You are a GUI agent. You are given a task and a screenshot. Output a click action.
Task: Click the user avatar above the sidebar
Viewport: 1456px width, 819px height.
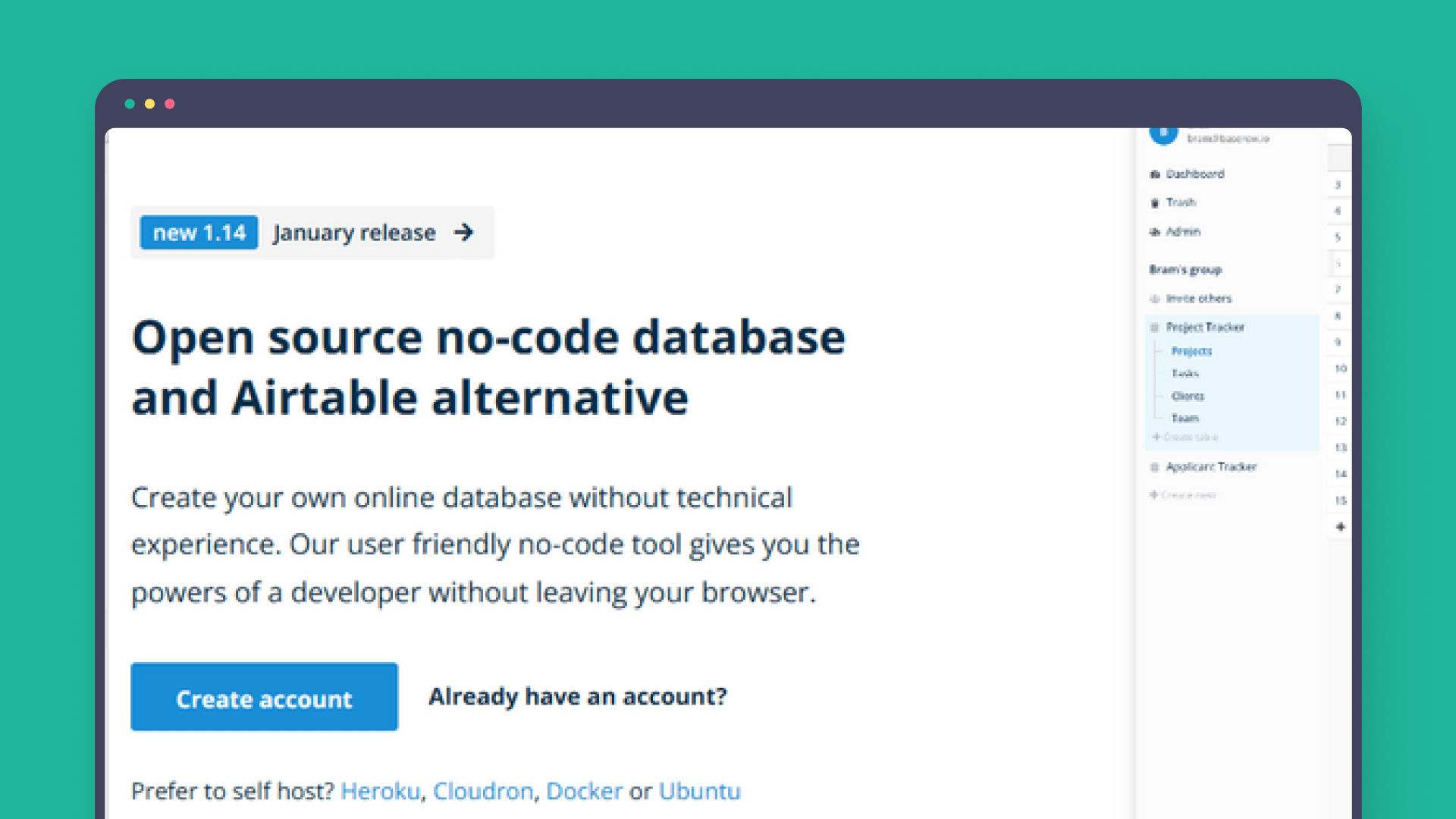coord(1163,134)
